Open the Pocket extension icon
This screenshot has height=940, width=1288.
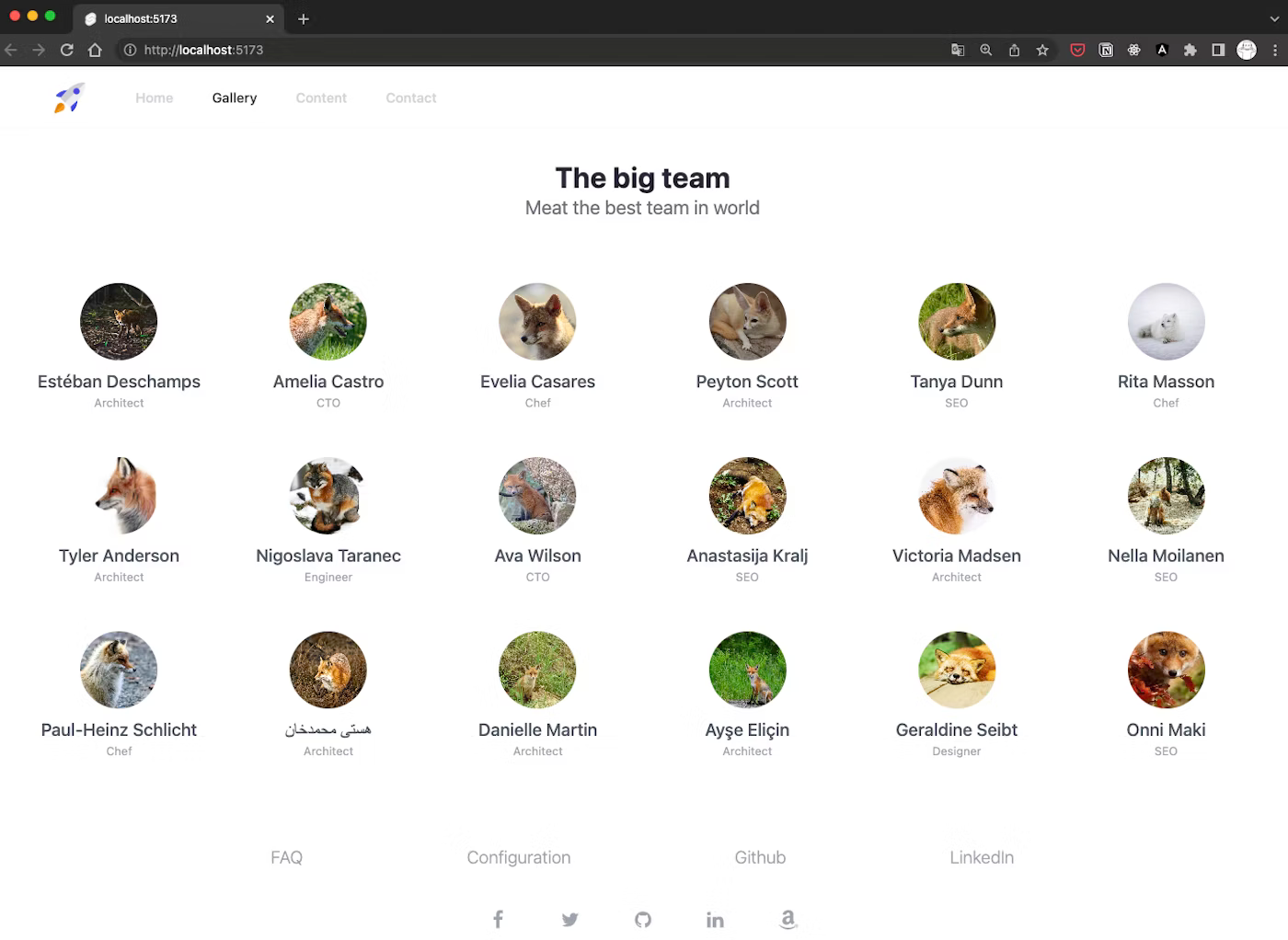pyautogui.click(x=1077, y=50)
